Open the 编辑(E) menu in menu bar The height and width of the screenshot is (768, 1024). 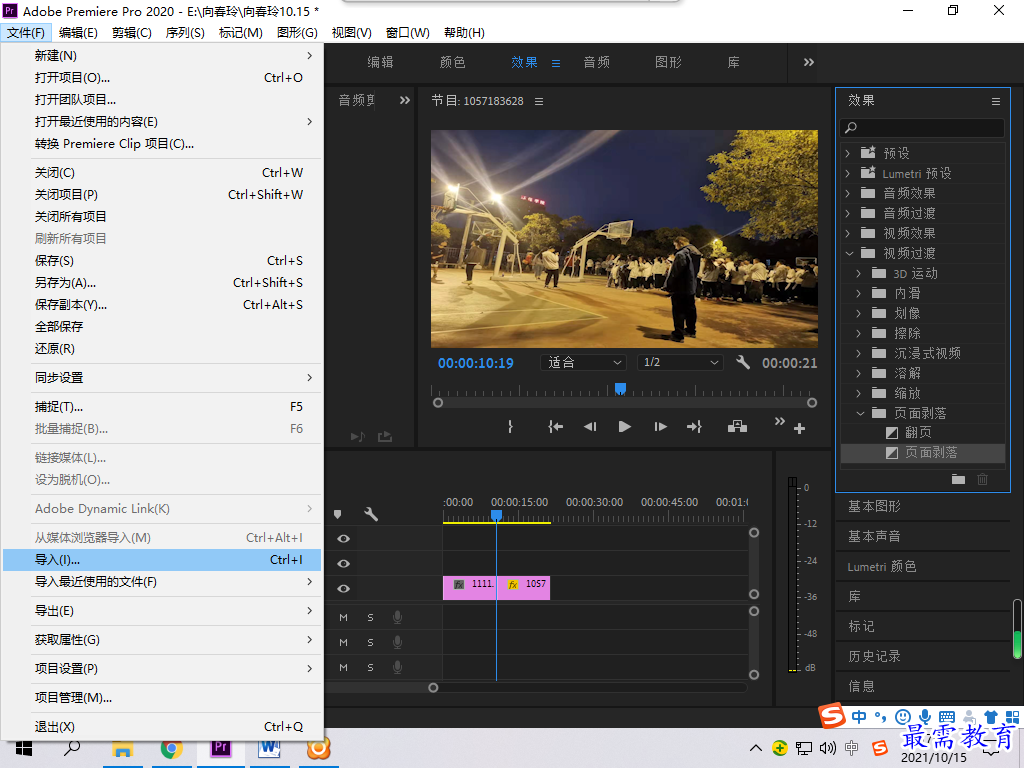coord(78,33)
